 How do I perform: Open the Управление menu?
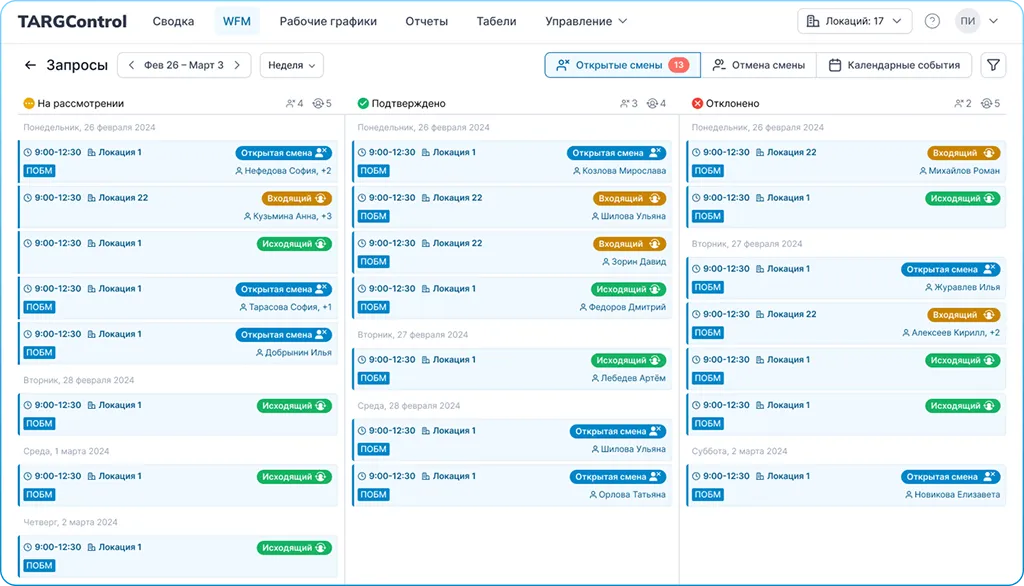[x=580, y=20]
